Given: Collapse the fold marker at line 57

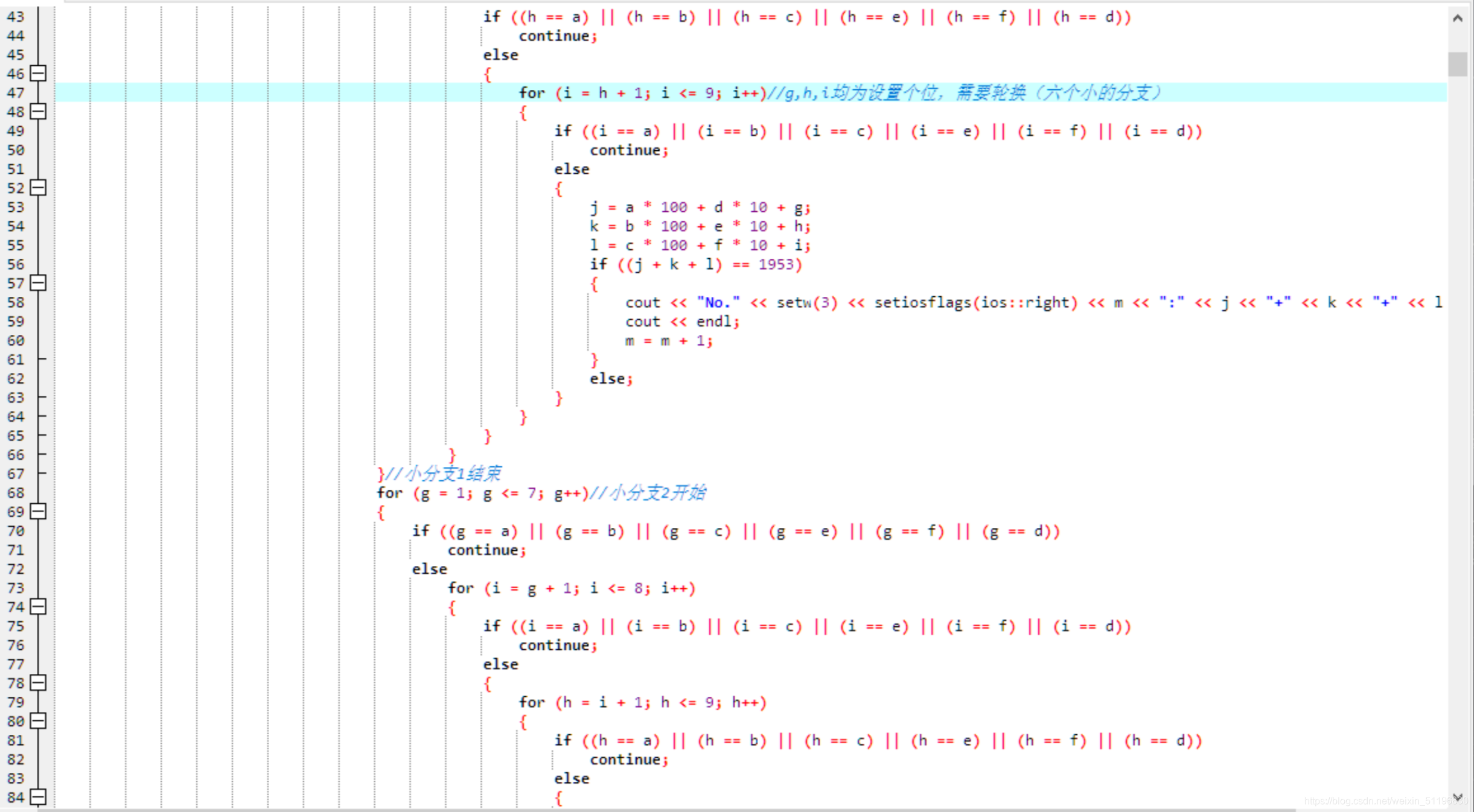Looking at the screenshot, I should (38, 283).
